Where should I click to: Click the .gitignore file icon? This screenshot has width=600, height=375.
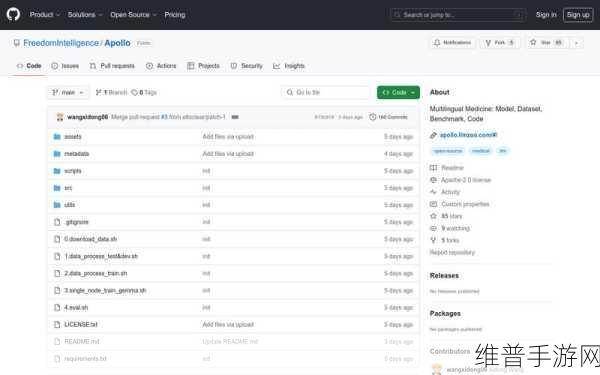57,222
